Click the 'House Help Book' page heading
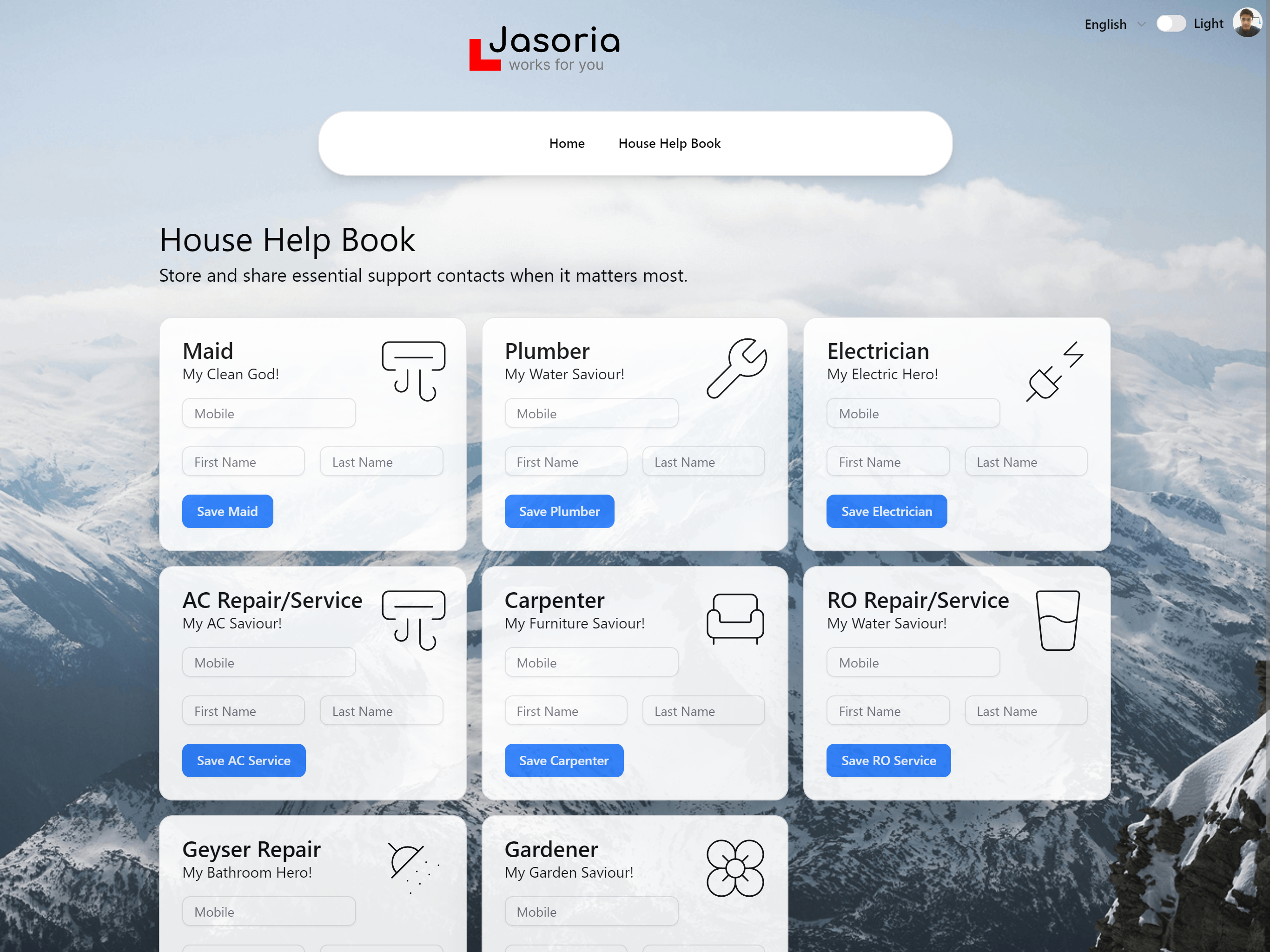Viewport: 1270px width, 952px height. pos(287,240)
